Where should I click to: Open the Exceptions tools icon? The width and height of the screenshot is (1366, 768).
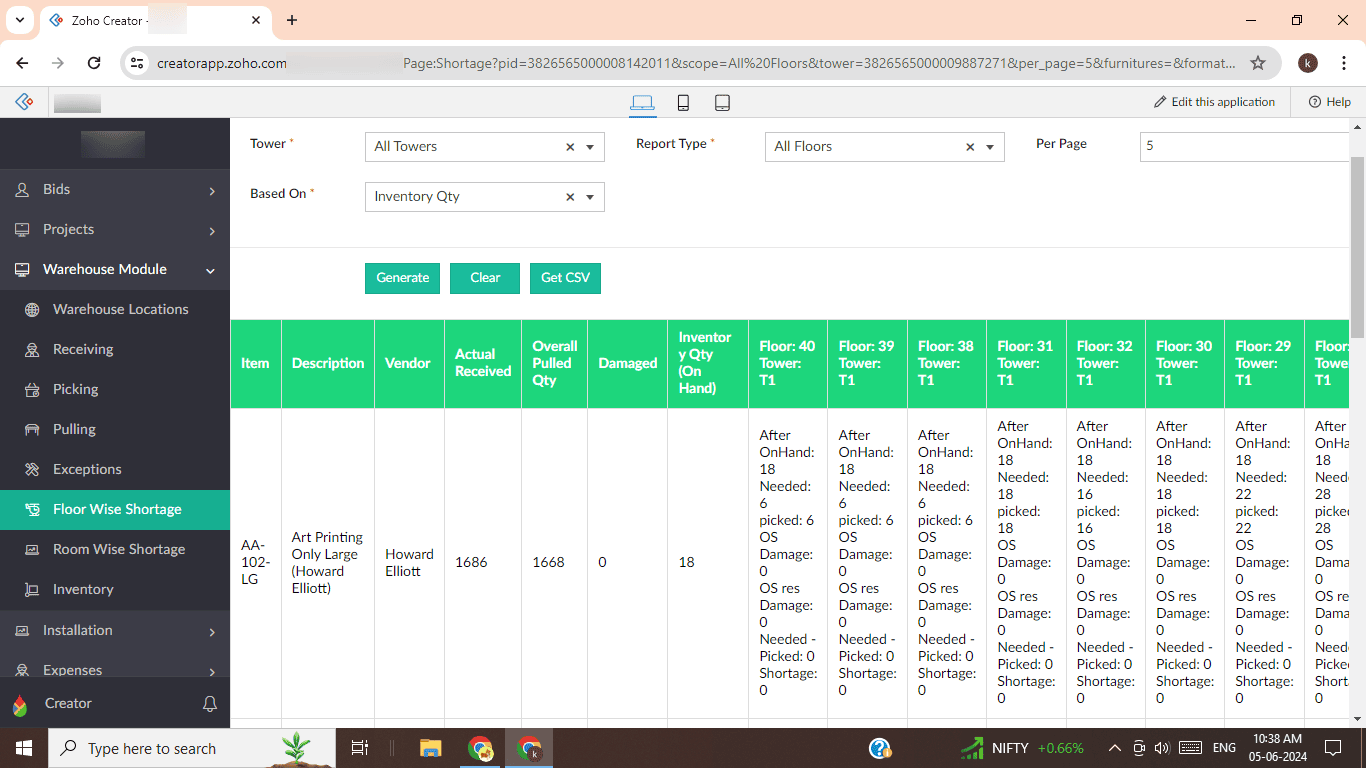point(33,469)
